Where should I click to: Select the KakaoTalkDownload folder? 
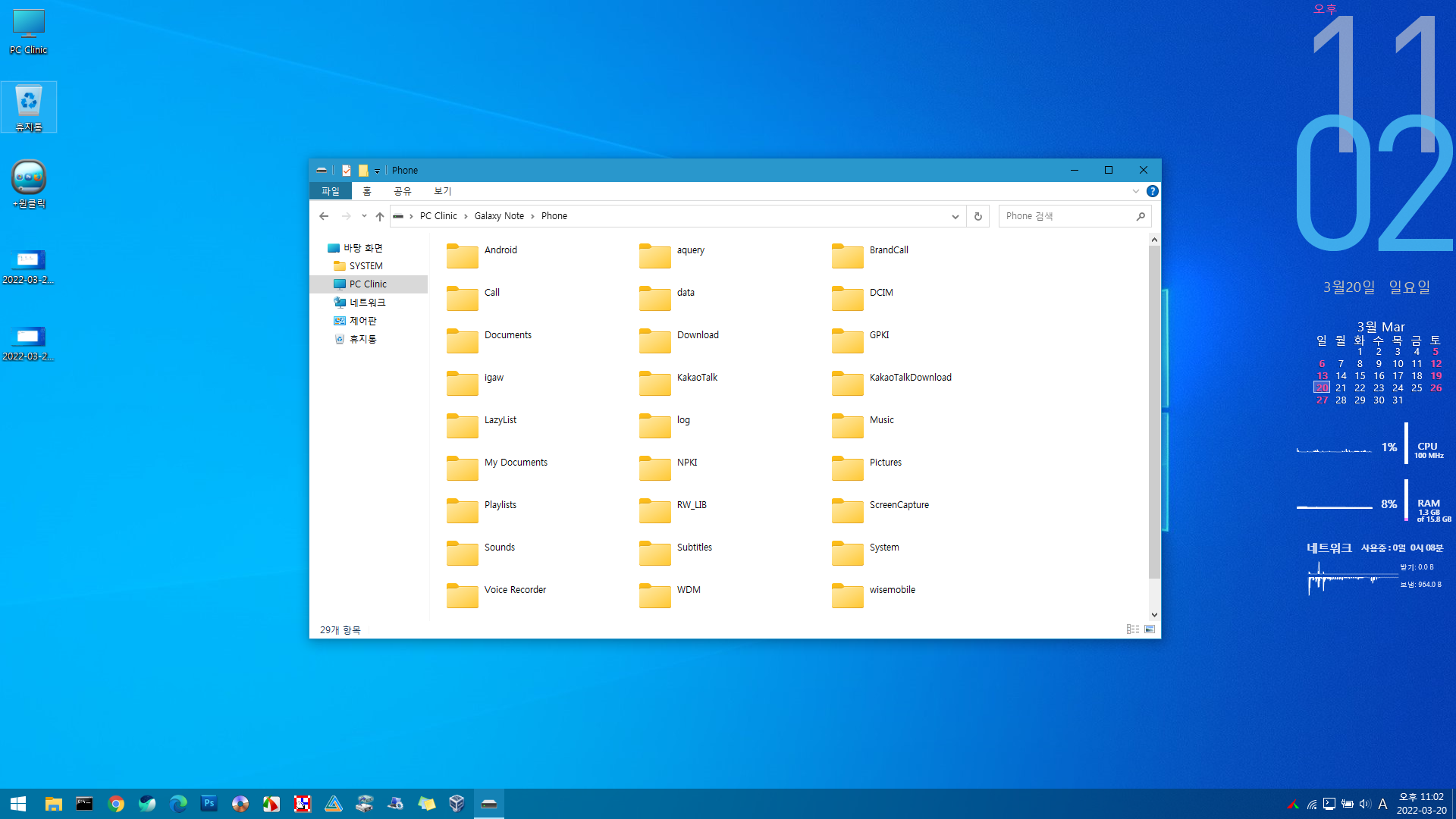pyautogui.click(x=893, y=383)
